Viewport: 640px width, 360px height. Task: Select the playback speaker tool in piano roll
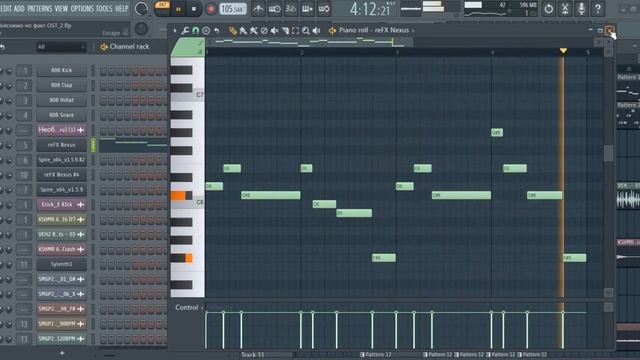tap(316, 31)
